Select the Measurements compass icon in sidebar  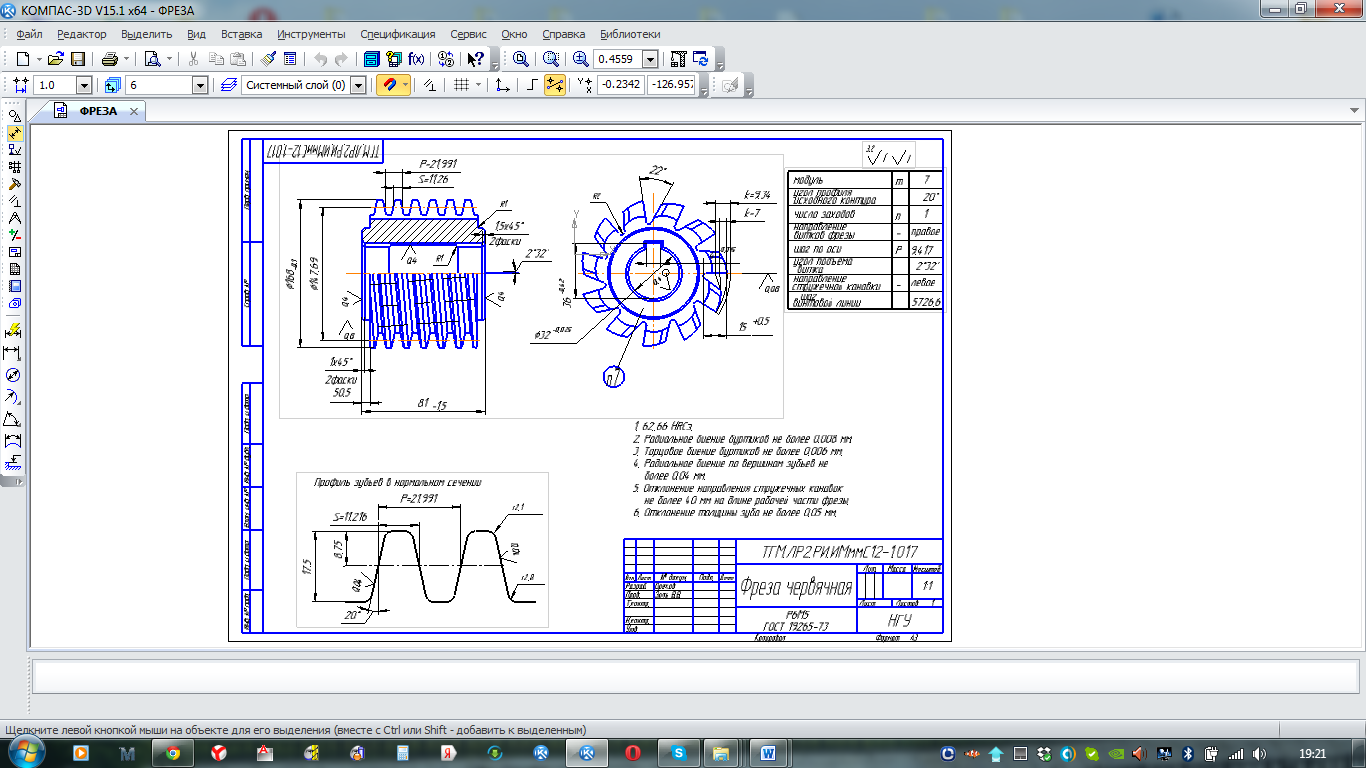(x=14, y=218)
